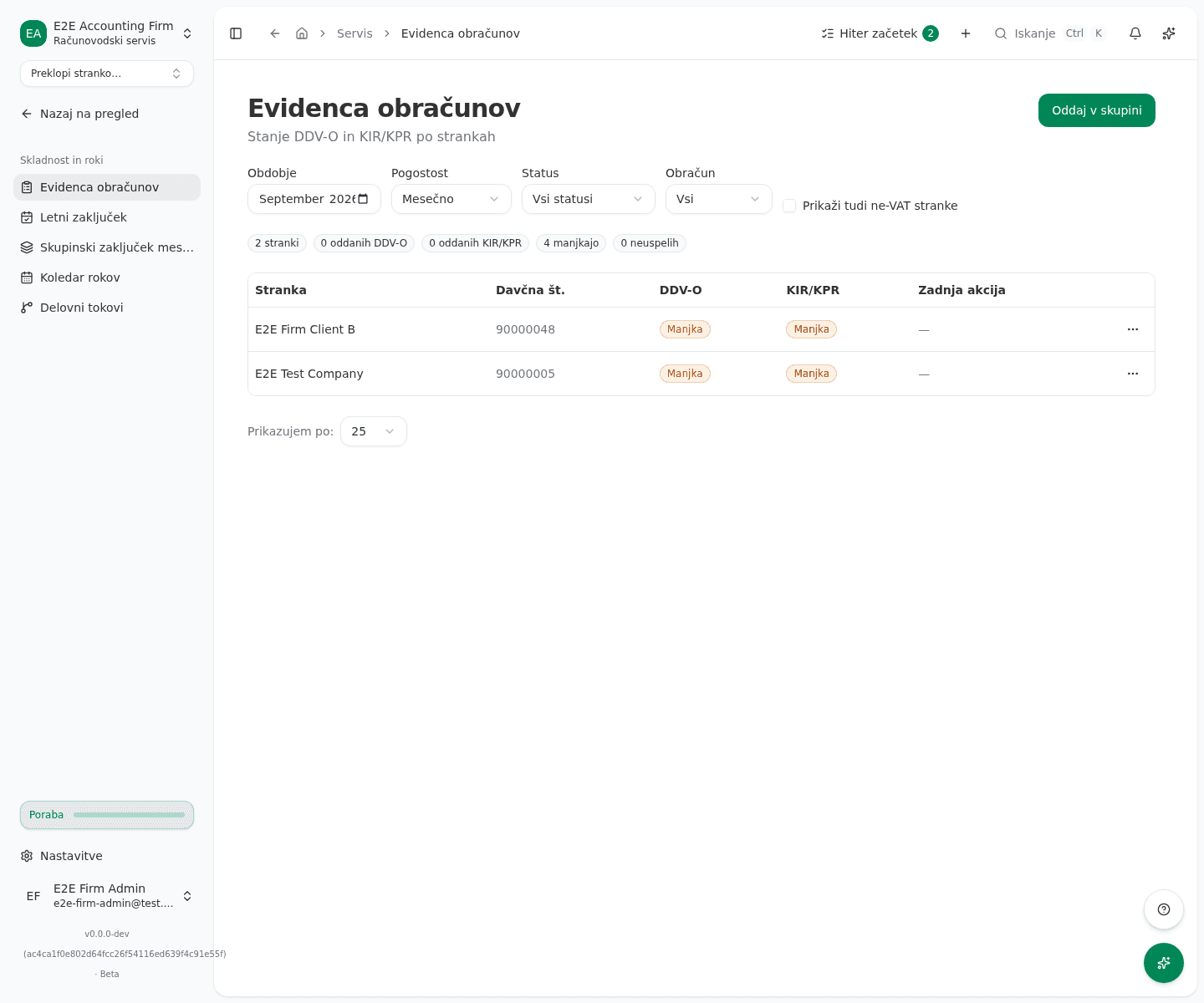
Task: Open the Obračun Vsi dropdown
Action: pos(719,199)
